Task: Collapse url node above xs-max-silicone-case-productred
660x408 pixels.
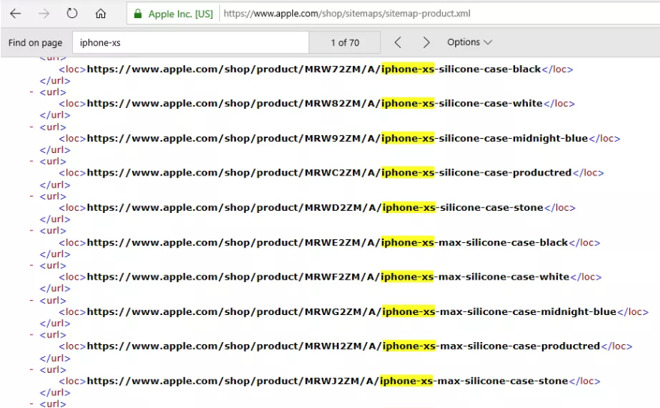Action: pyautogui.click(x=32, y=335)
